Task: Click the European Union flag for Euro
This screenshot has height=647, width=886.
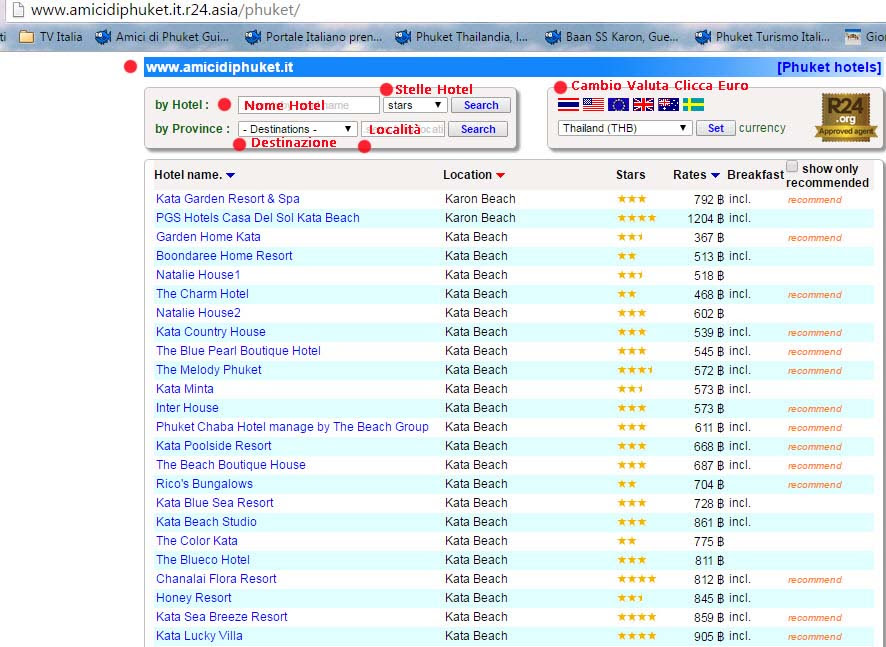Action: [x=618, y=105]
